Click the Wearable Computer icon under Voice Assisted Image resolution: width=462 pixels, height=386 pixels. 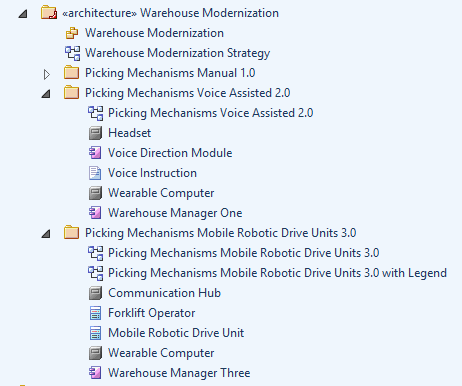95,193
